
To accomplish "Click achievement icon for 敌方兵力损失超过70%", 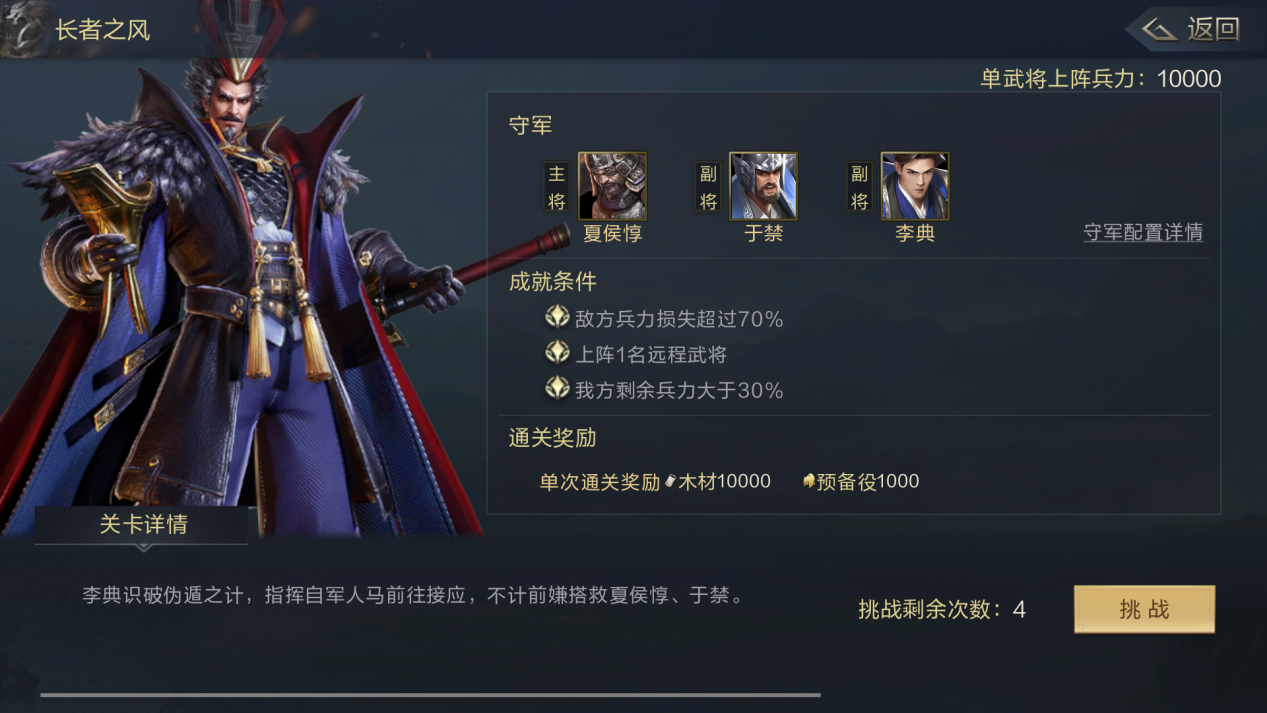I will coord(557,318).
